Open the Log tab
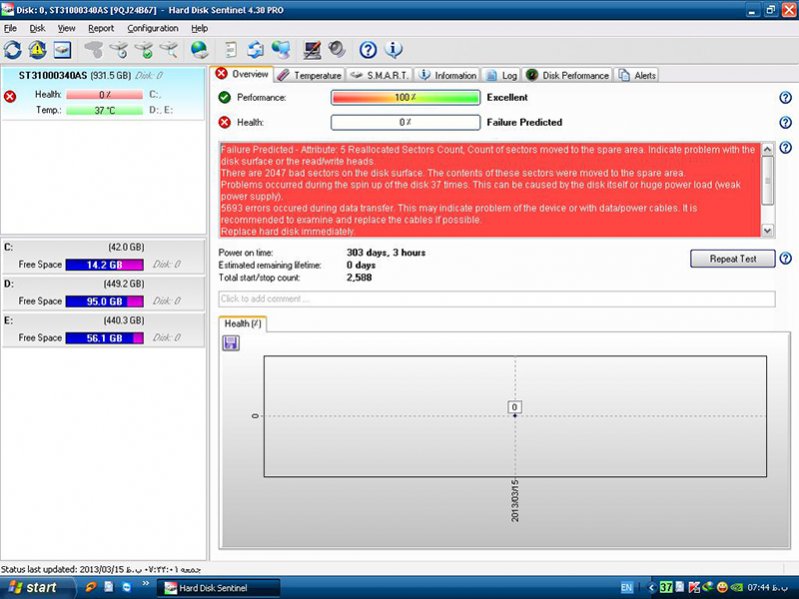This screenshot has height=599, width=799. coord(501,75)
